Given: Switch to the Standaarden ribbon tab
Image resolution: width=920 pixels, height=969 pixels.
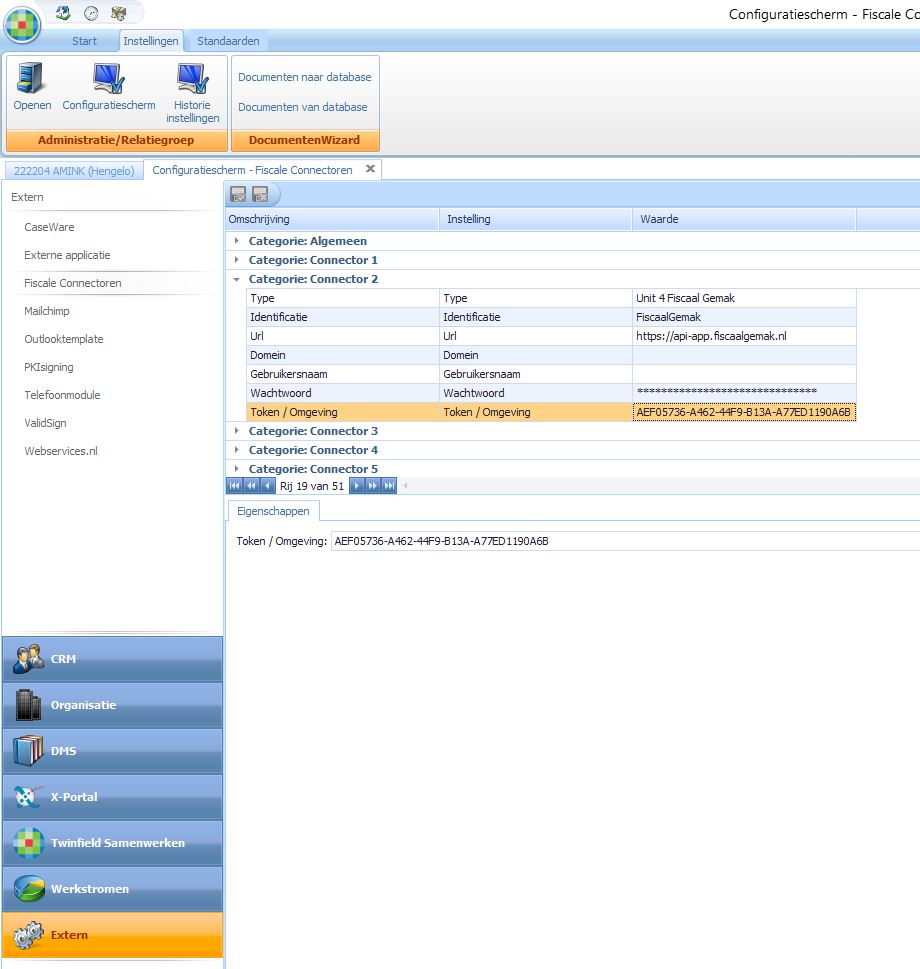Looking at the screenshot, I should [228, 41].
